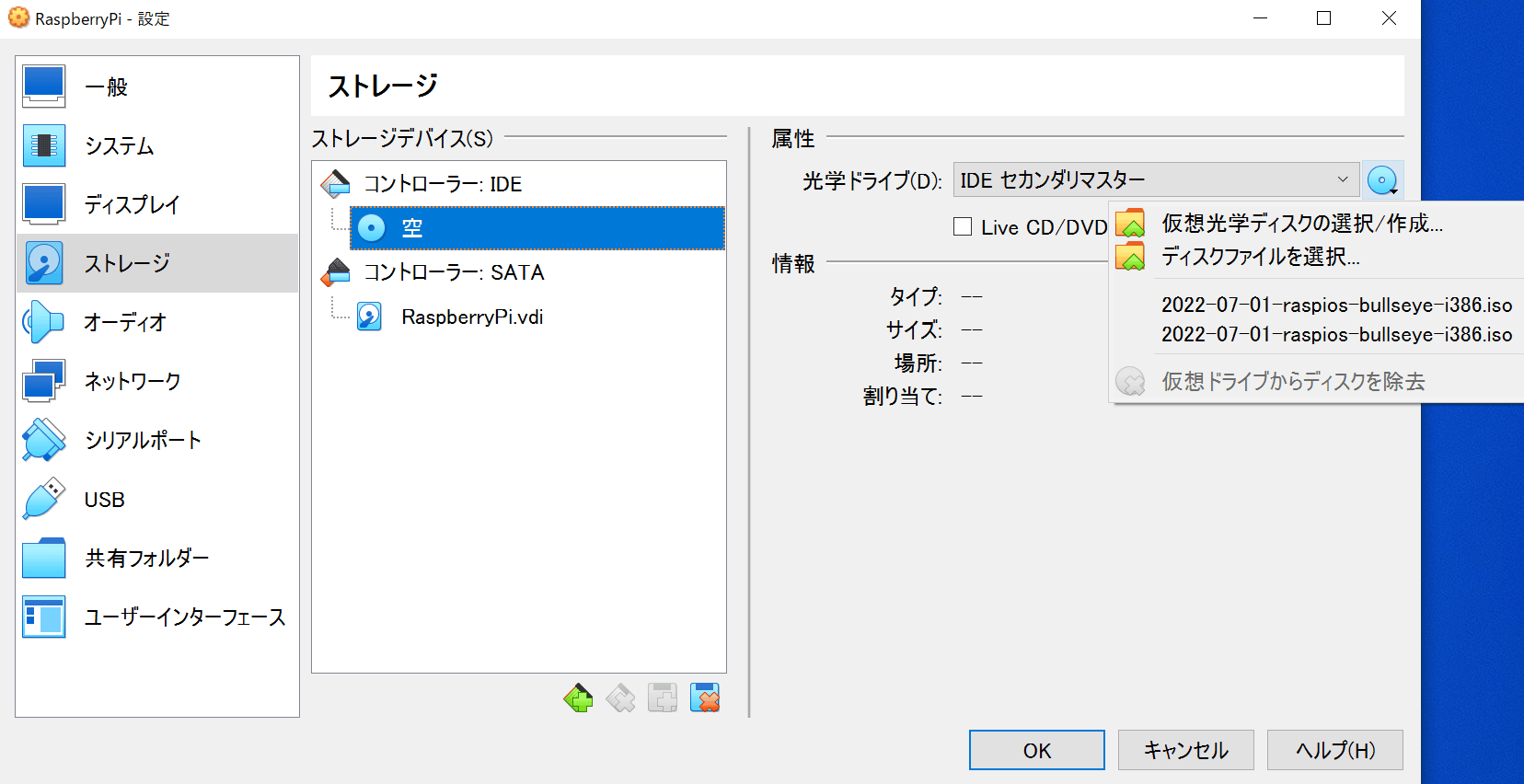Image resolution: width=1524 pixels, height=784 pixels.
Task: Open the オーディオ settings page
Action: click(157, 322)
